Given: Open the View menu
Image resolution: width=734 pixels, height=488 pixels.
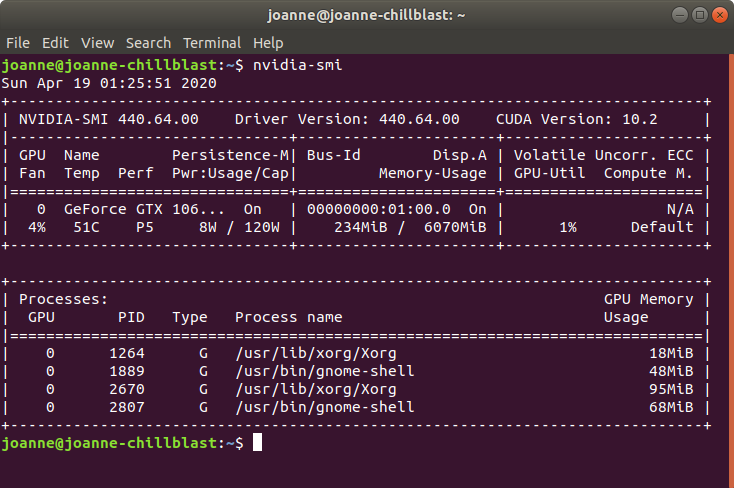Looking at the screenshot, I should [97, 43].
